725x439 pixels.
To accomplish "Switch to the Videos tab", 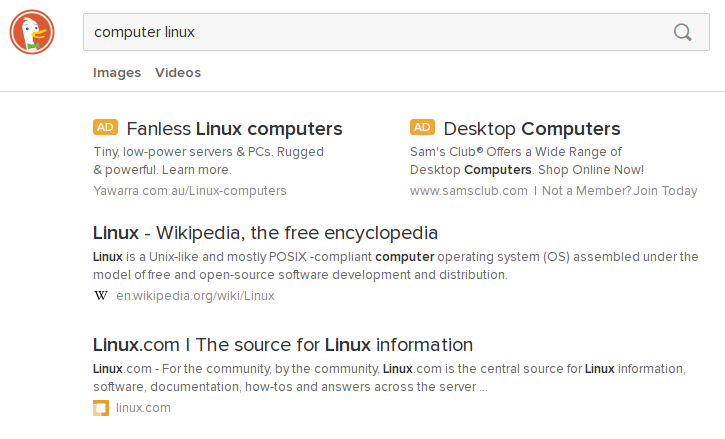I will coord(178,73).
